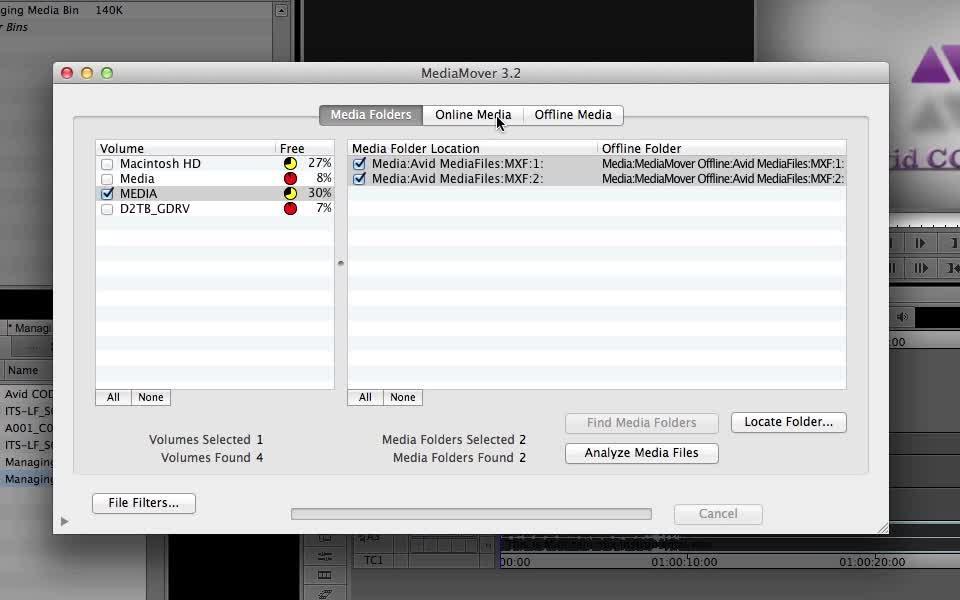Image resolution: width=960 pixels, height=600 pixels.
Task: Close the MediaMover 3.2 window
Action: tap(67, 73)
